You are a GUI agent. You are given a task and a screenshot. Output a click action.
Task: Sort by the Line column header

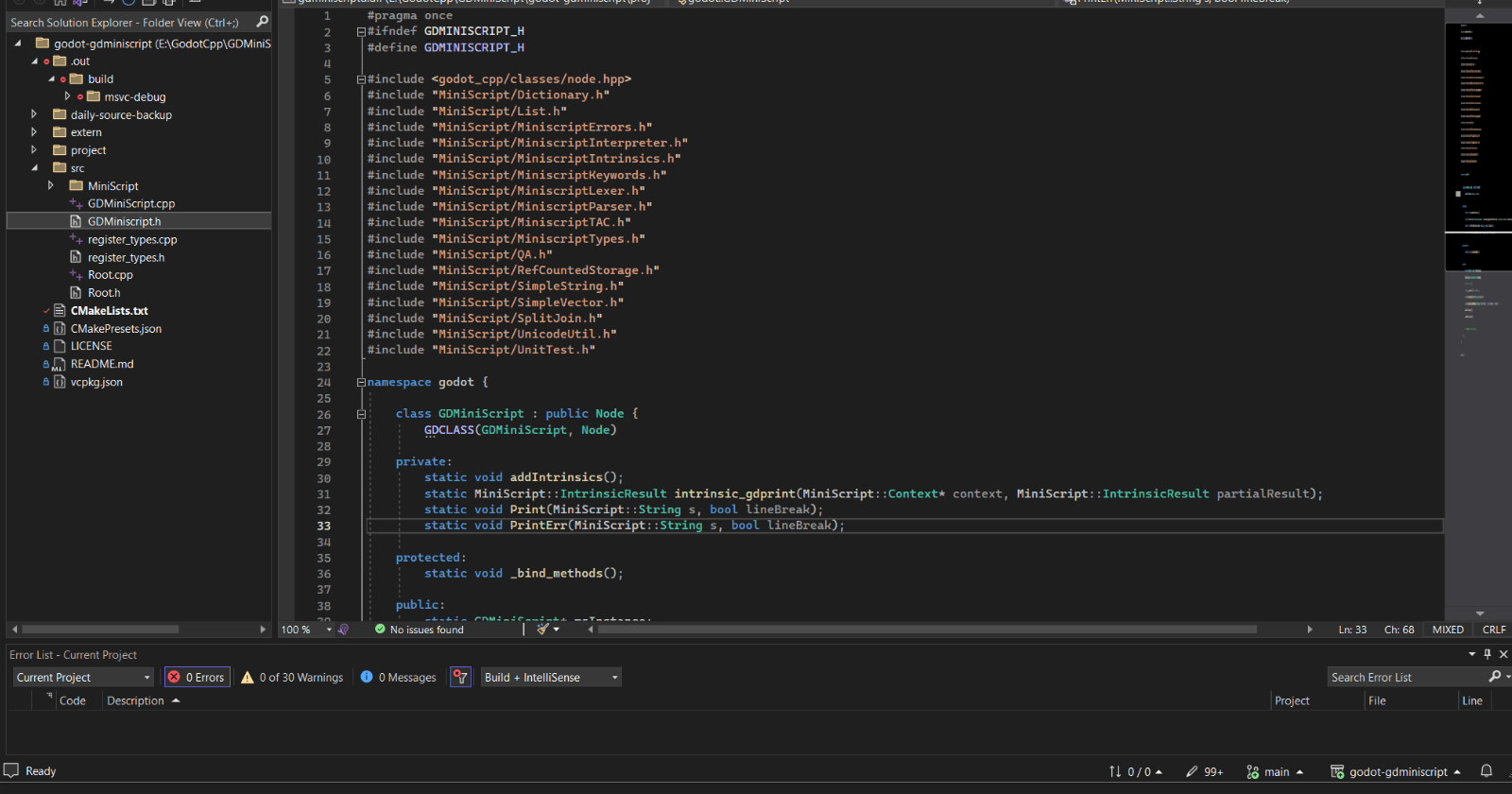coord(1472,700)
